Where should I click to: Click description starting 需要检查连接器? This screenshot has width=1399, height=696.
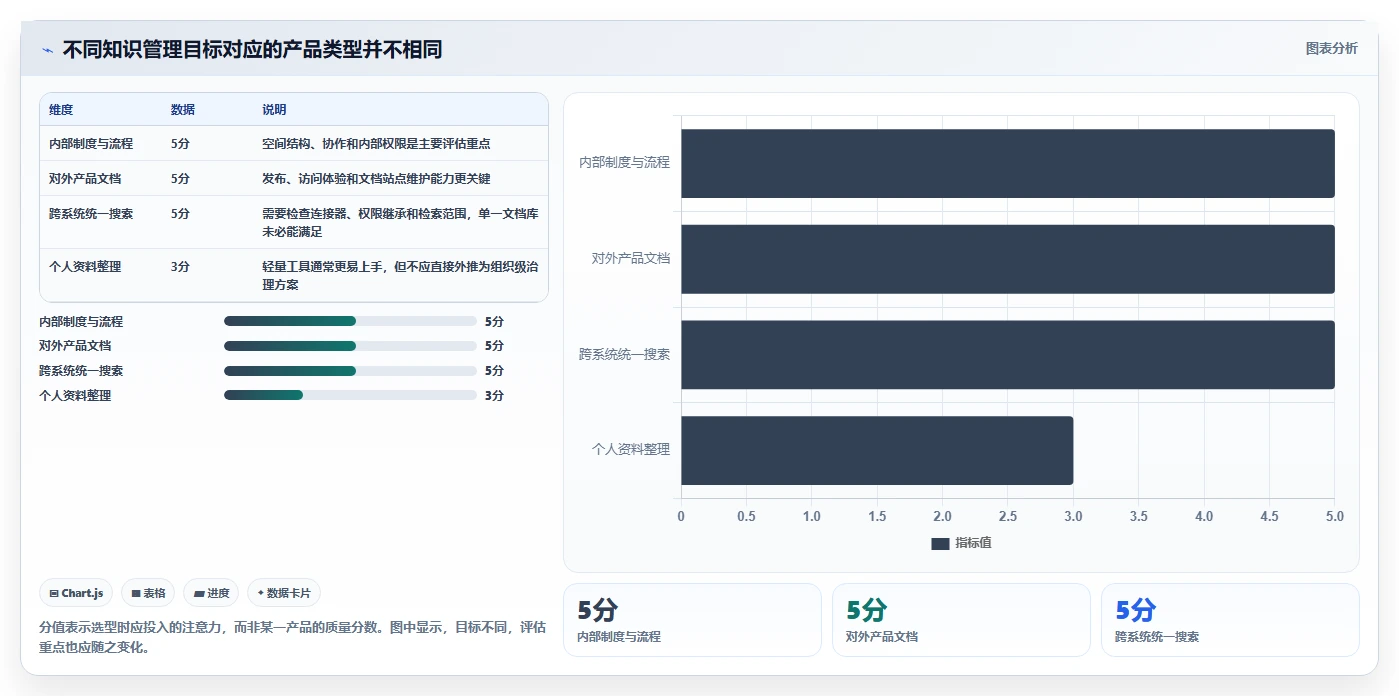pos(400,223)
